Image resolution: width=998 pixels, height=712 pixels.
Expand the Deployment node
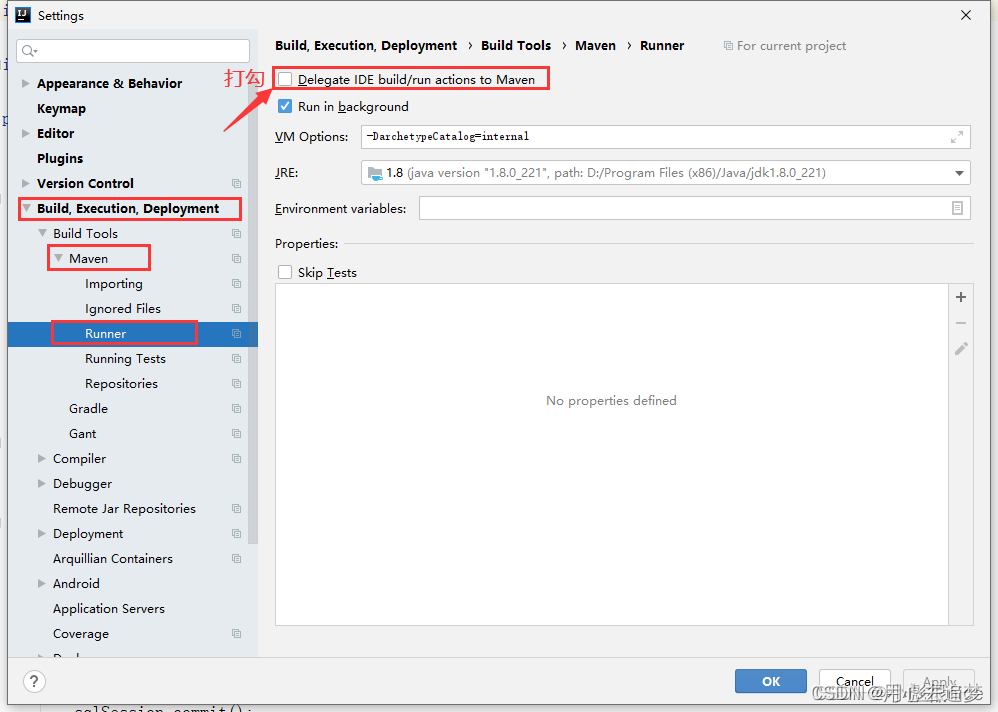pos(41,533)
